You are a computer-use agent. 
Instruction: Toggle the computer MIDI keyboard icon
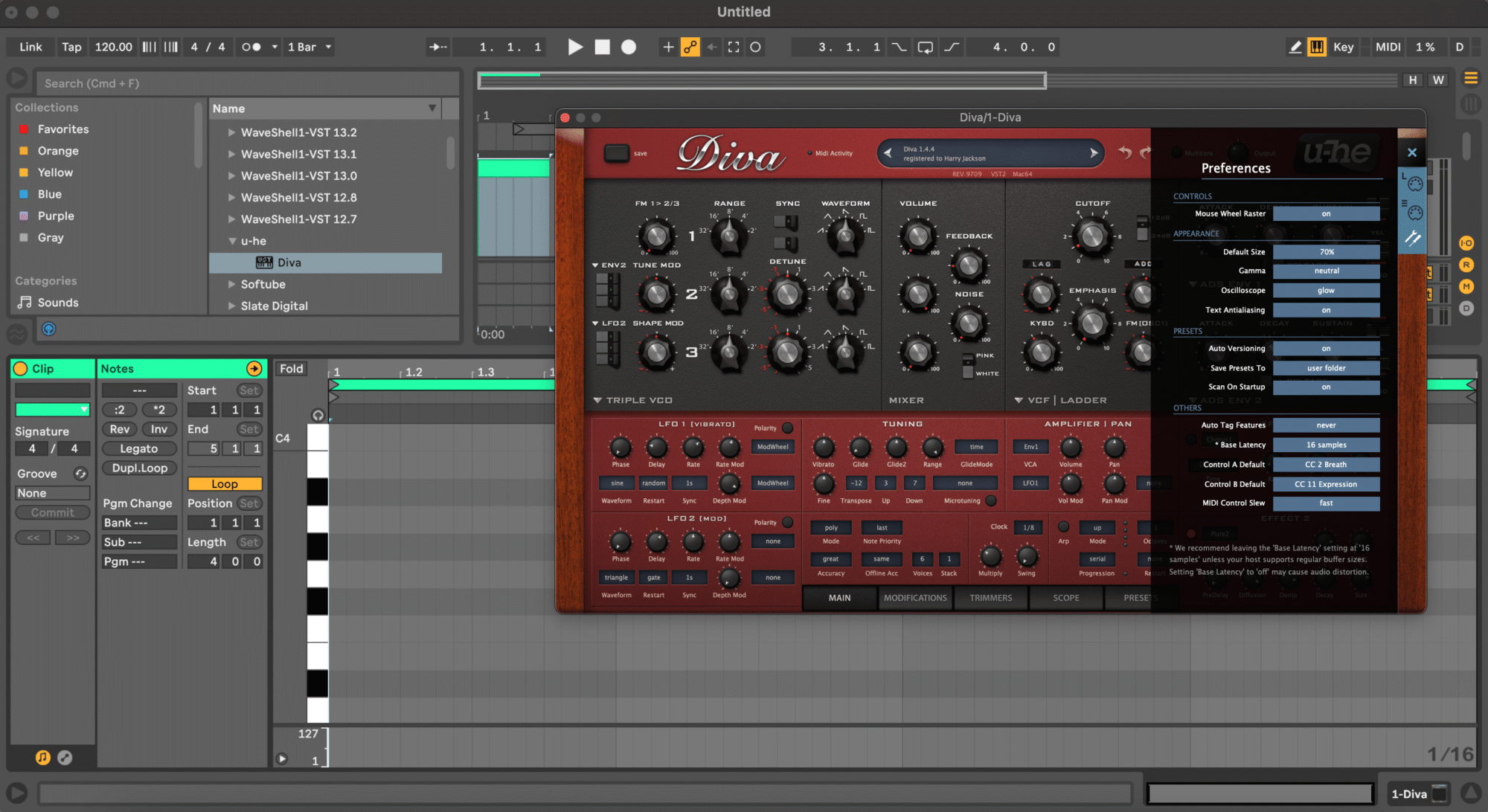pos(1317,47)
